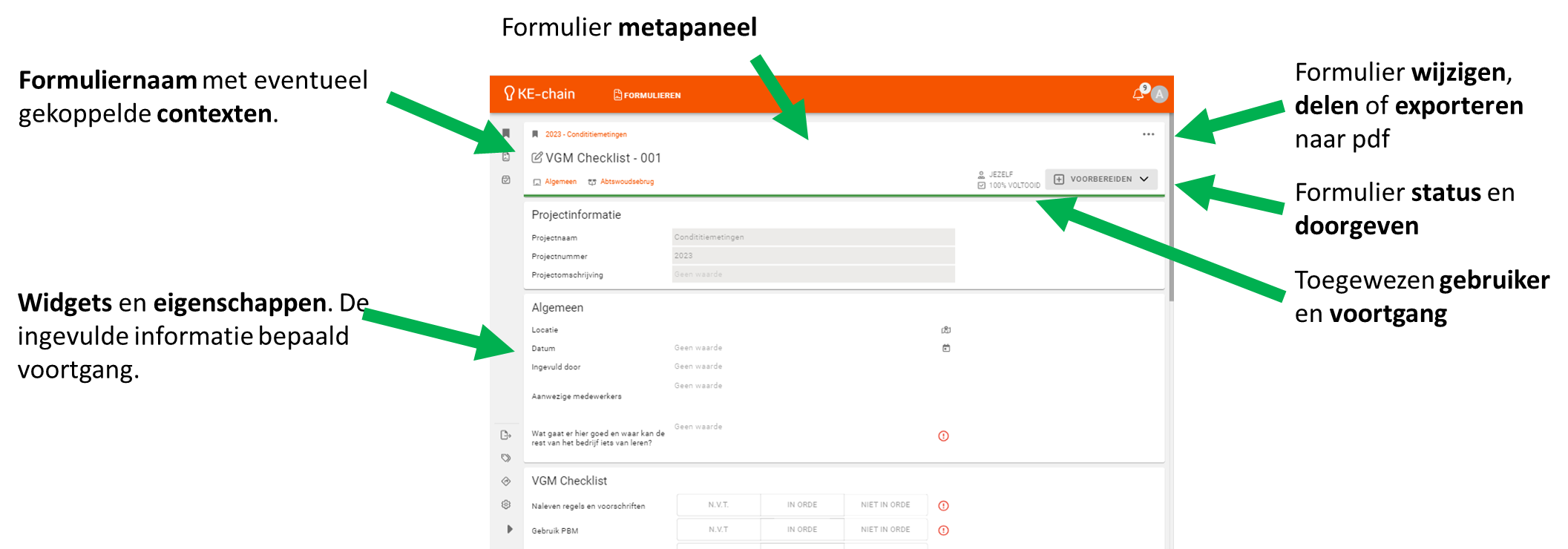
Task: Click the edit pencil beside VGM Checklist title
Action: pyautogui.click(x=537, y=157)
